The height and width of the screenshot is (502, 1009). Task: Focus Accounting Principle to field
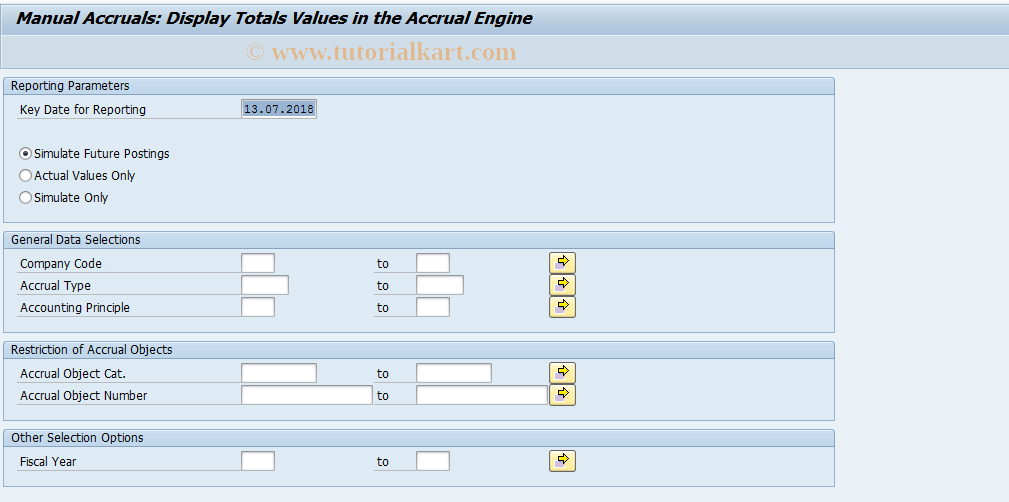[x=433, y=307]
